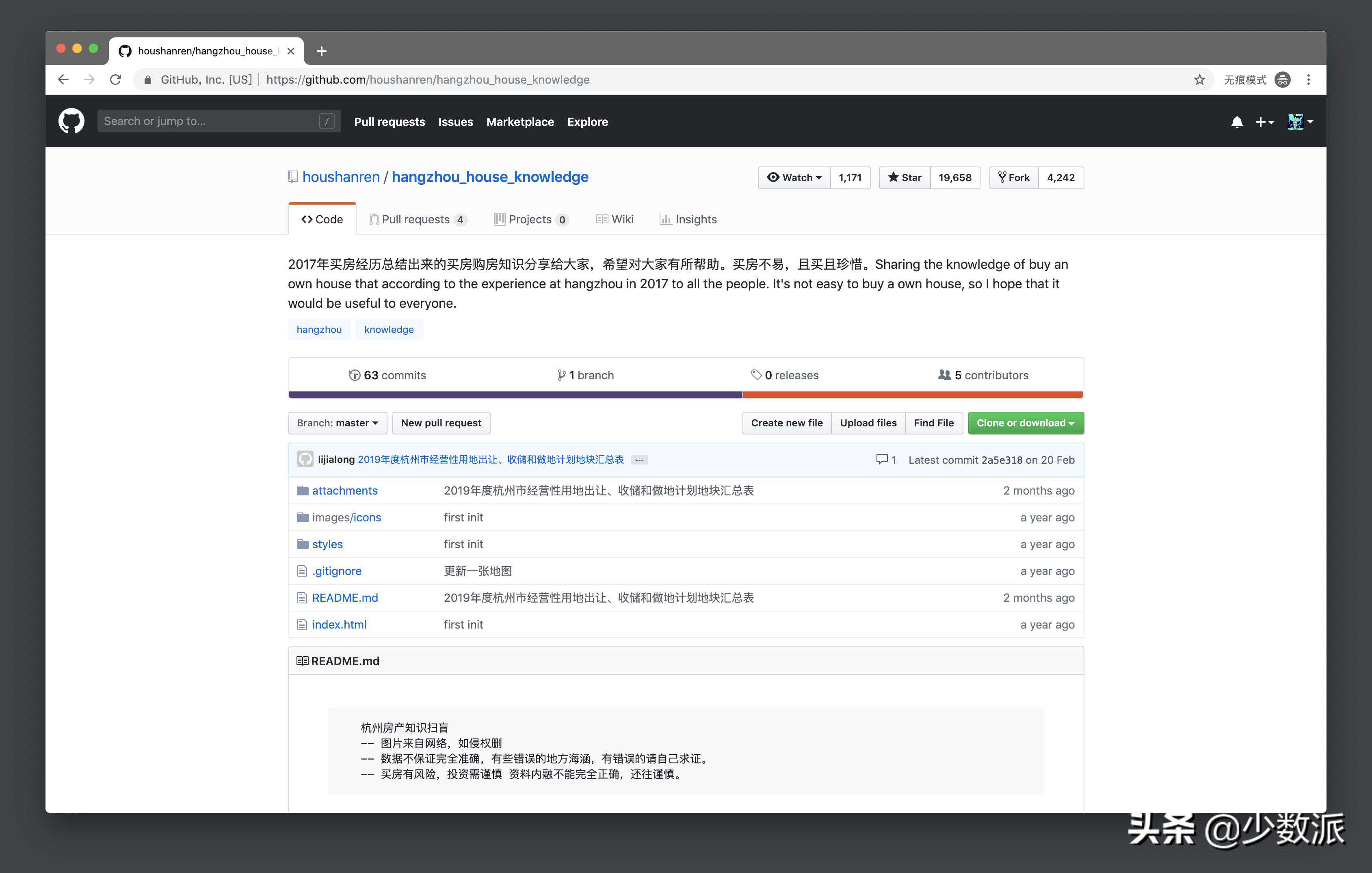The height and width of the screenshot is (873, 1372).
Task: Open the Insights tab
Action: (x=688, y=219)
